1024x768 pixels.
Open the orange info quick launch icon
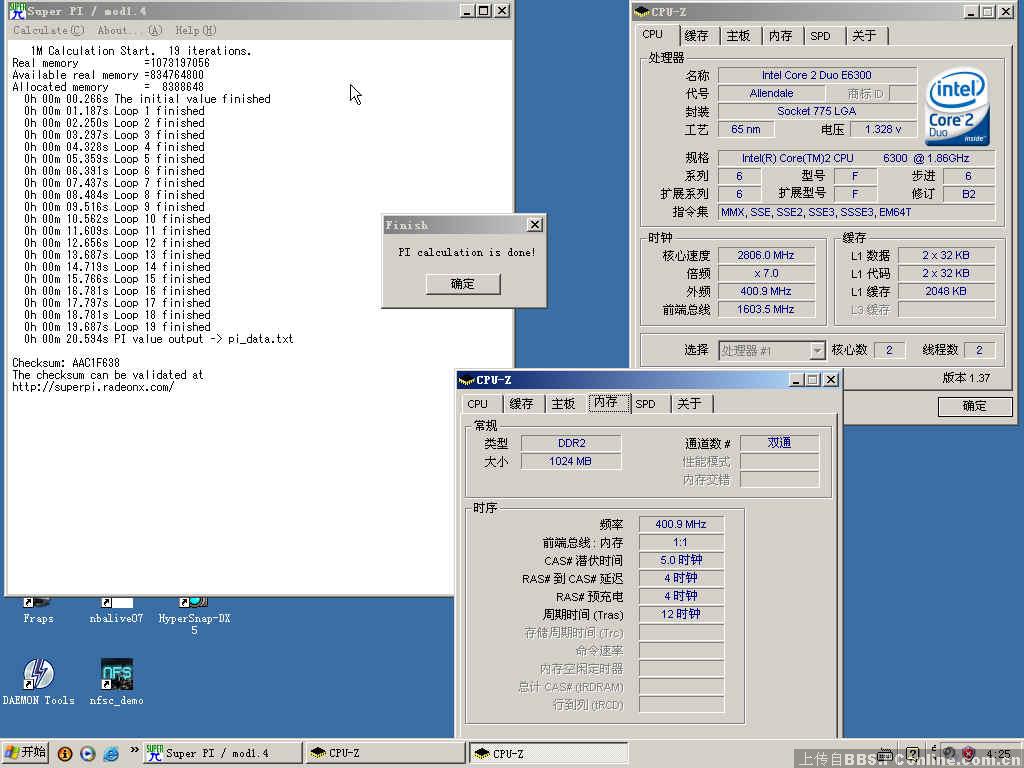coord(65,754)
